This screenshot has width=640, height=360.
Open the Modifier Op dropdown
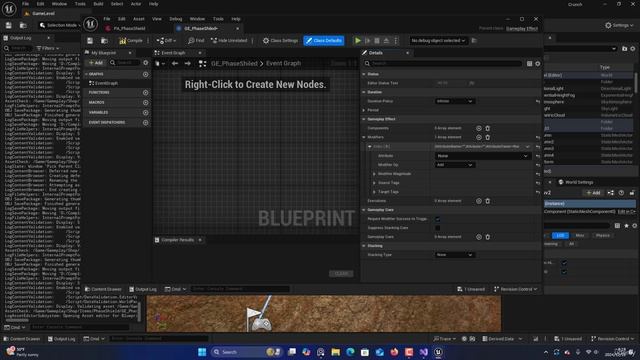(454, 165)
